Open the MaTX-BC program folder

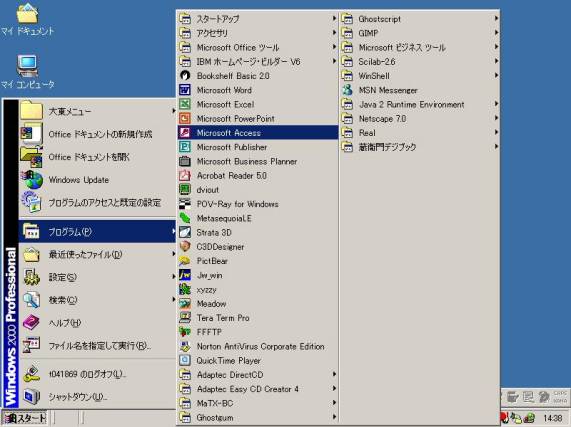(x=258, y=403)
